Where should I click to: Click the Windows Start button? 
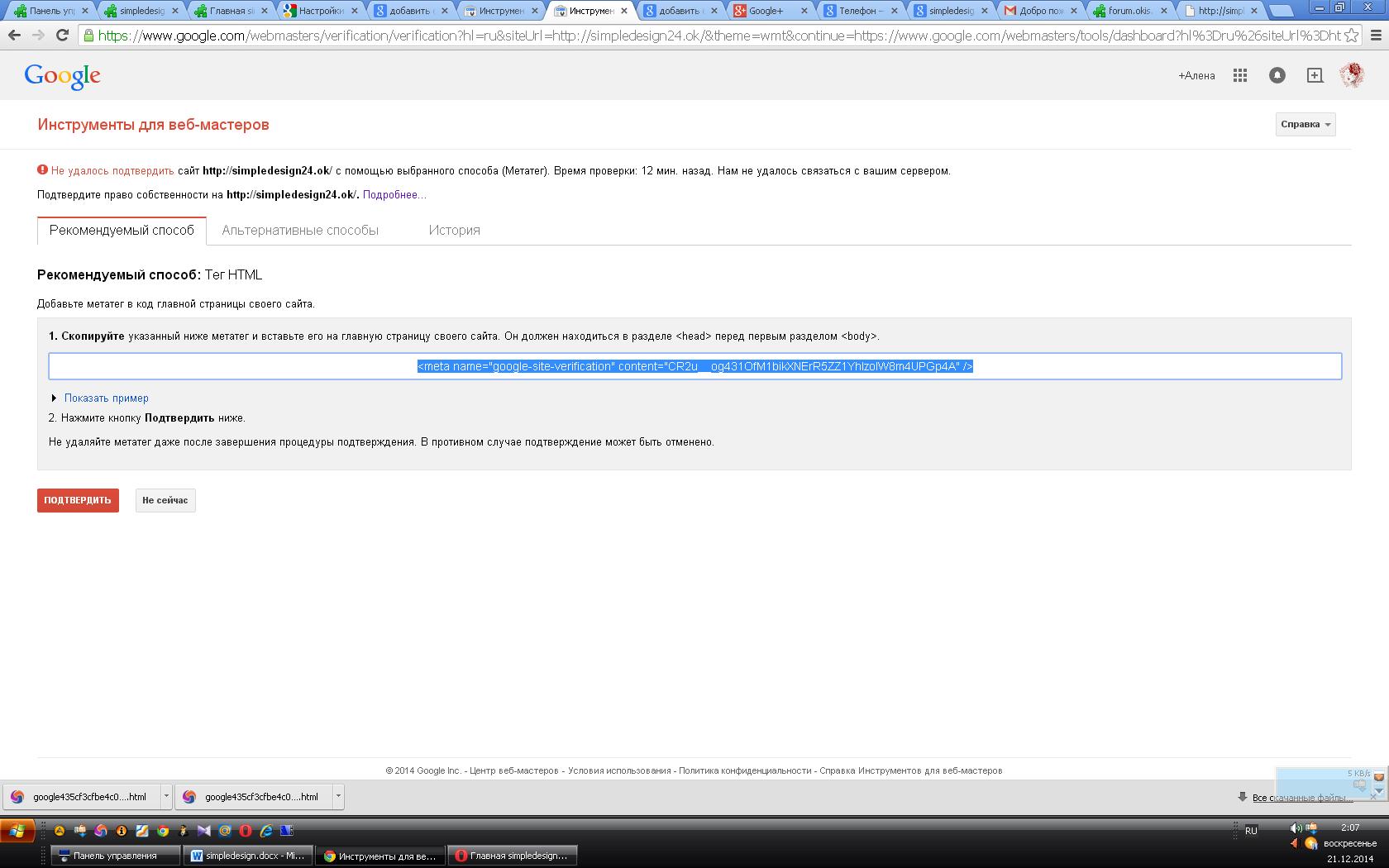click(17, 831)
